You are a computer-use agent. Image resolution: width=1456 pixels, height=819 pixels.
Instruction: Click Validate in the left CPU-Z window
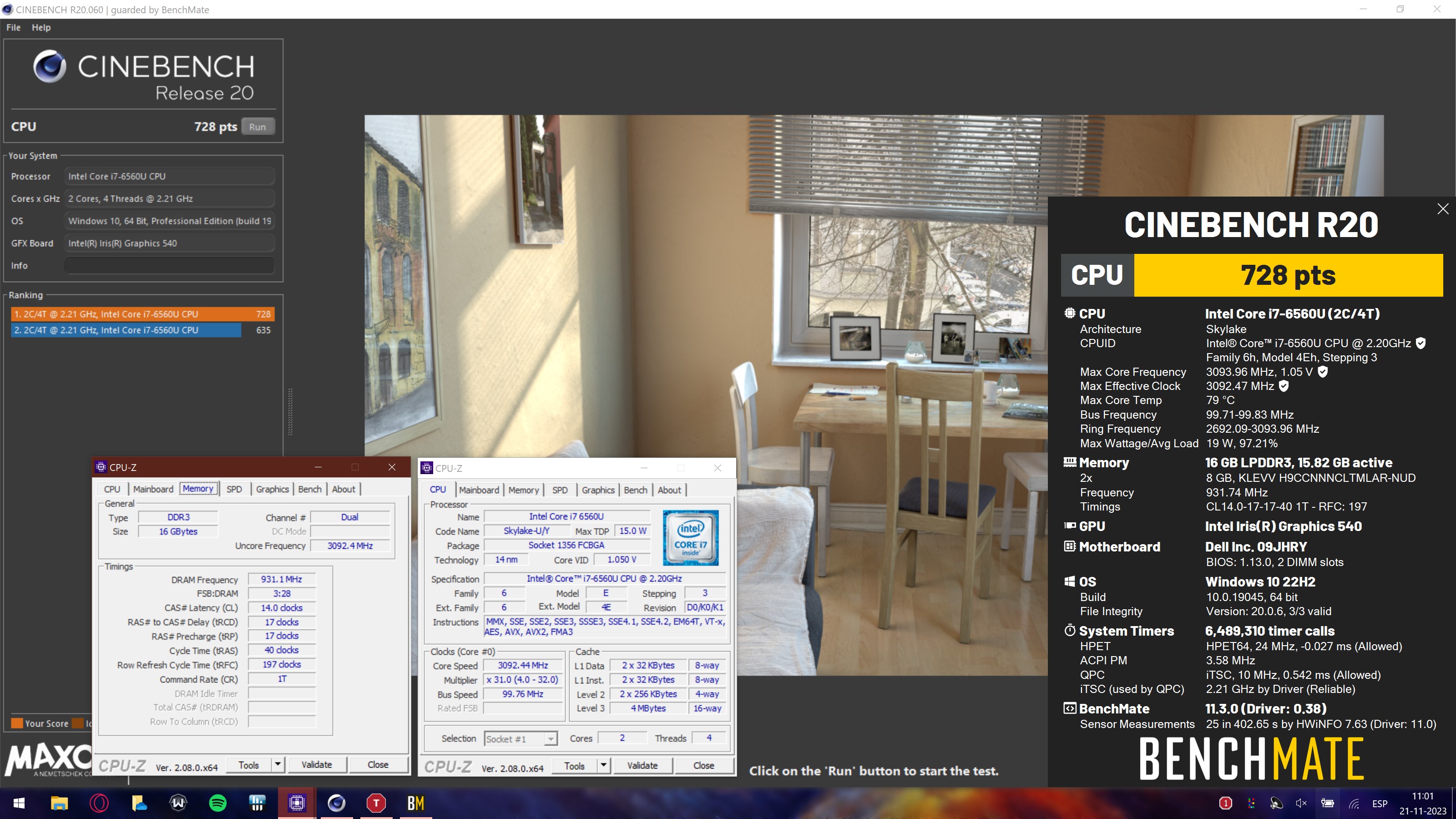click(x=317, y=765)
